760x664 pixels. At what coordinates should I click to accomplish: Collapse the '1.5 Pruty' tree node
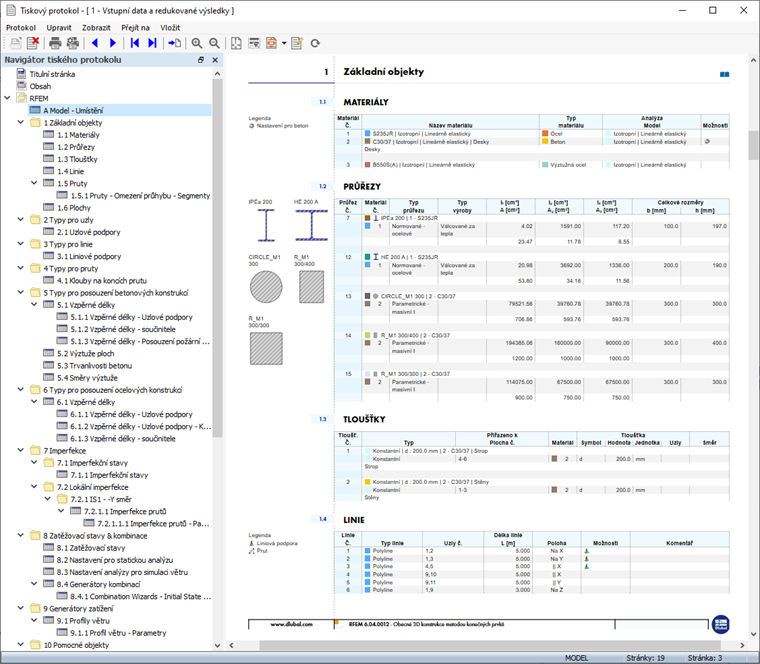pos(35,183)
